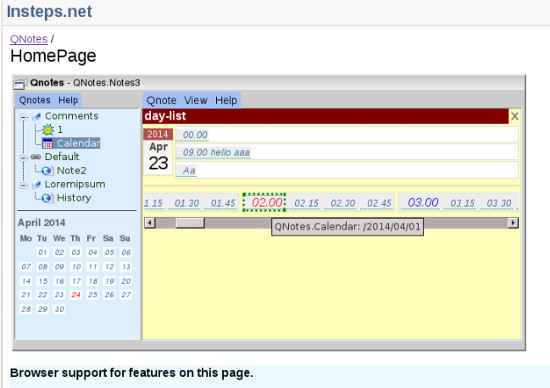Click the timeline scrollbar left arrow
This screenshot has width=550, height=388.
(150, 223)
